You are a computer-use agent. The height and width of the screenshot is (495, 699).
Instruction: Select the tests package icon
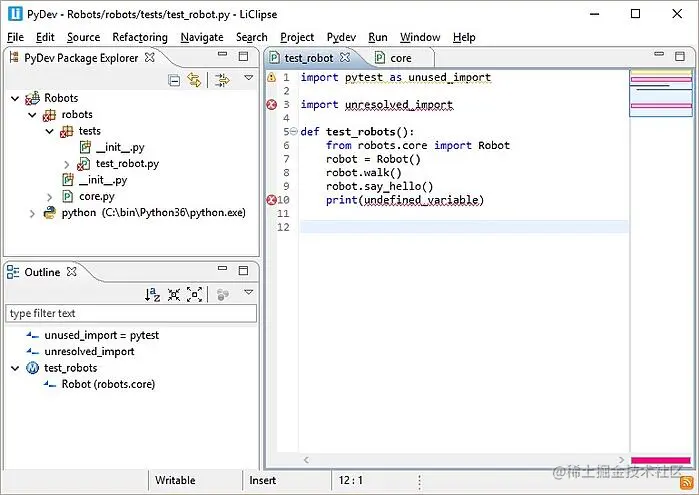click(66, 132)
